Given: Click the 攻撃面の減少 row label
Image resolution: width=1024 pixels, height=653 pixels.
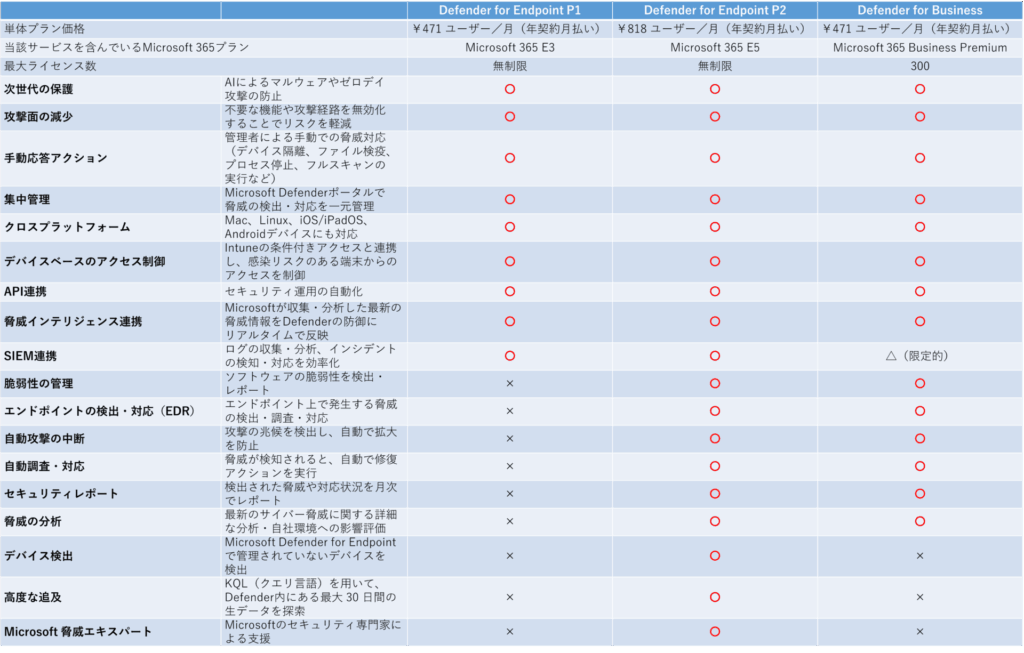Looking at the screenshot, I should point(39,116).
